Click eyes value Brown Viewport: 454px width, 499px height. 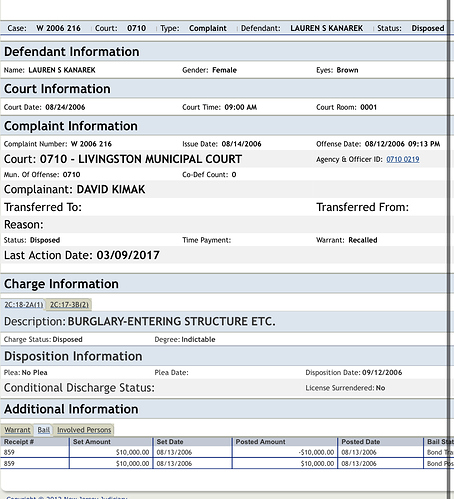(x=347, y=70)
